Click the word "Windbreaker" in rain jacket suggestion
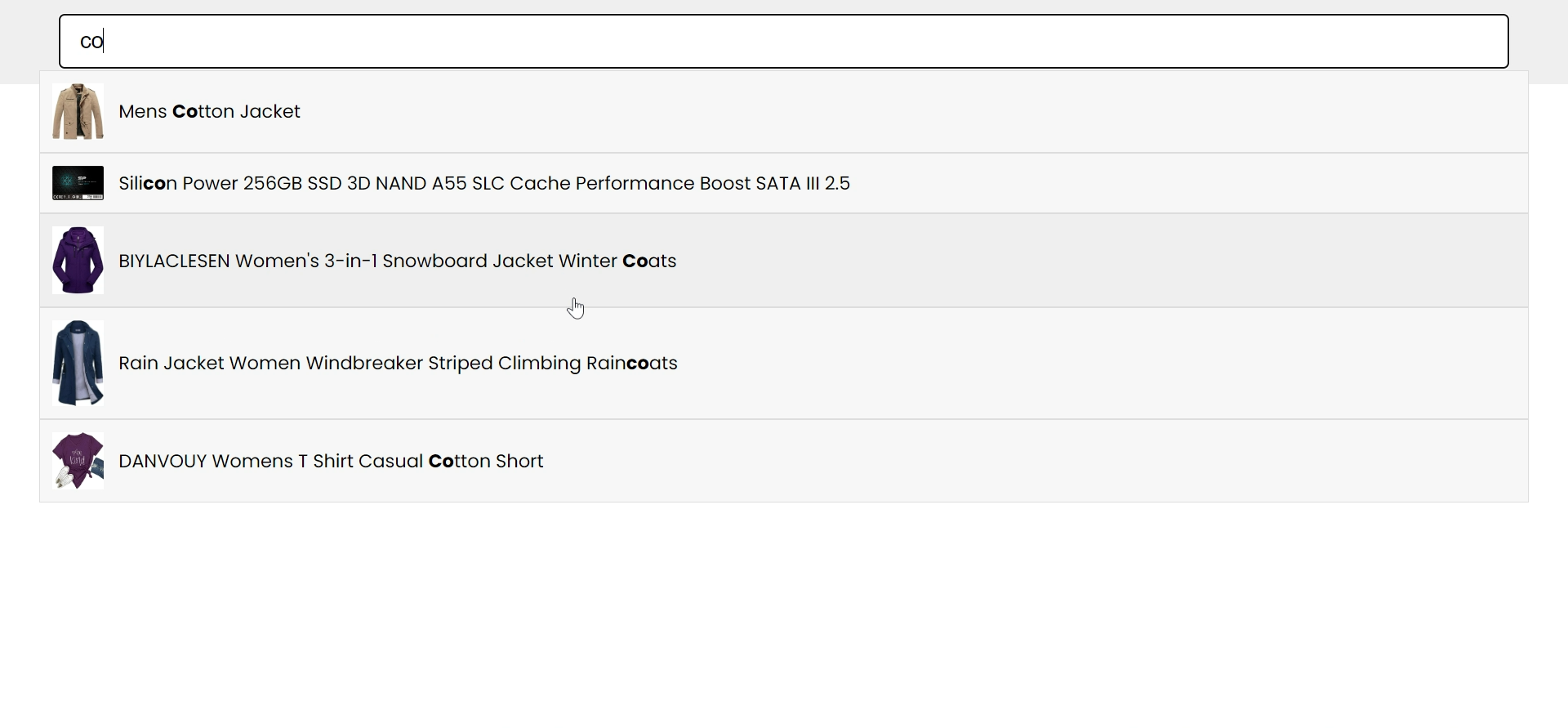Screen dimensions: 1568x728 (364, 363)
